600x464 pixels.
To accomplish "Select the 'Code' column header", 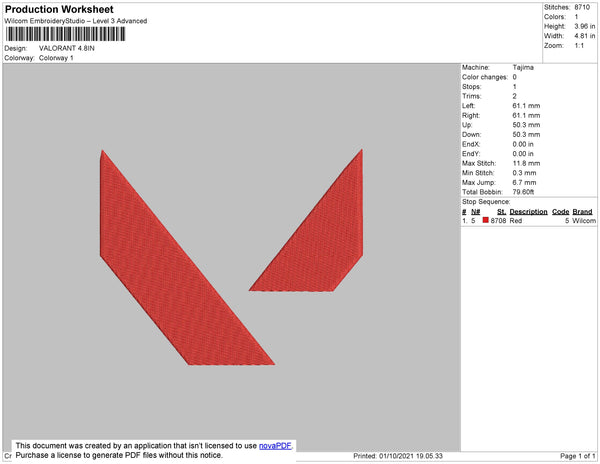I will 561,212.
